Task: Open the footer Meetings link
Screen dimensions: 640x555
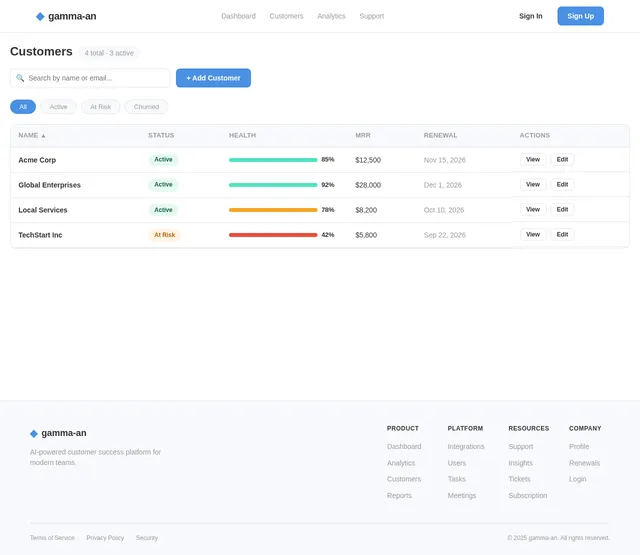Action: 462,495
